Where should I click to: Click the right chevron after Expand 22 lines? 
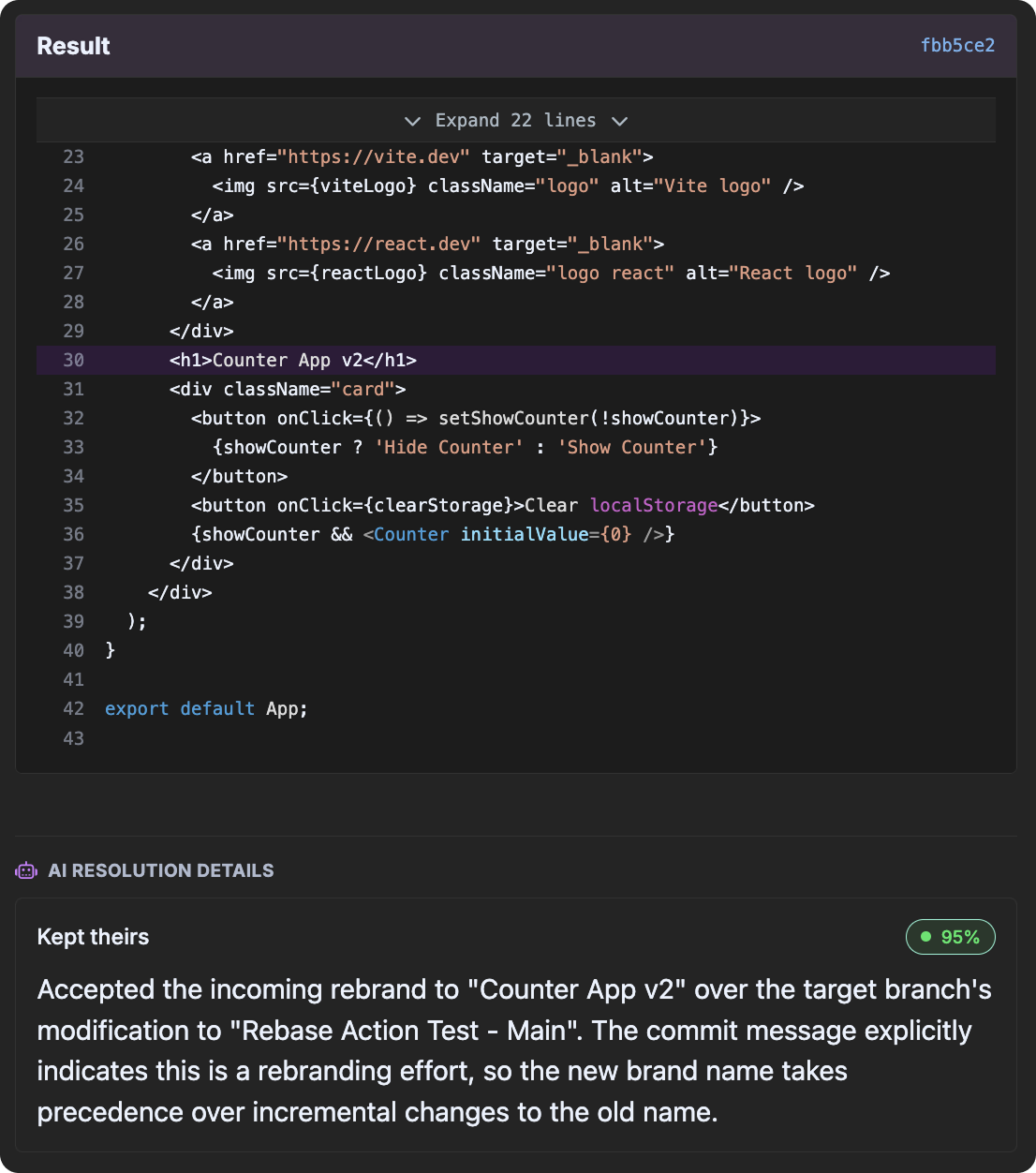[619, 121]
